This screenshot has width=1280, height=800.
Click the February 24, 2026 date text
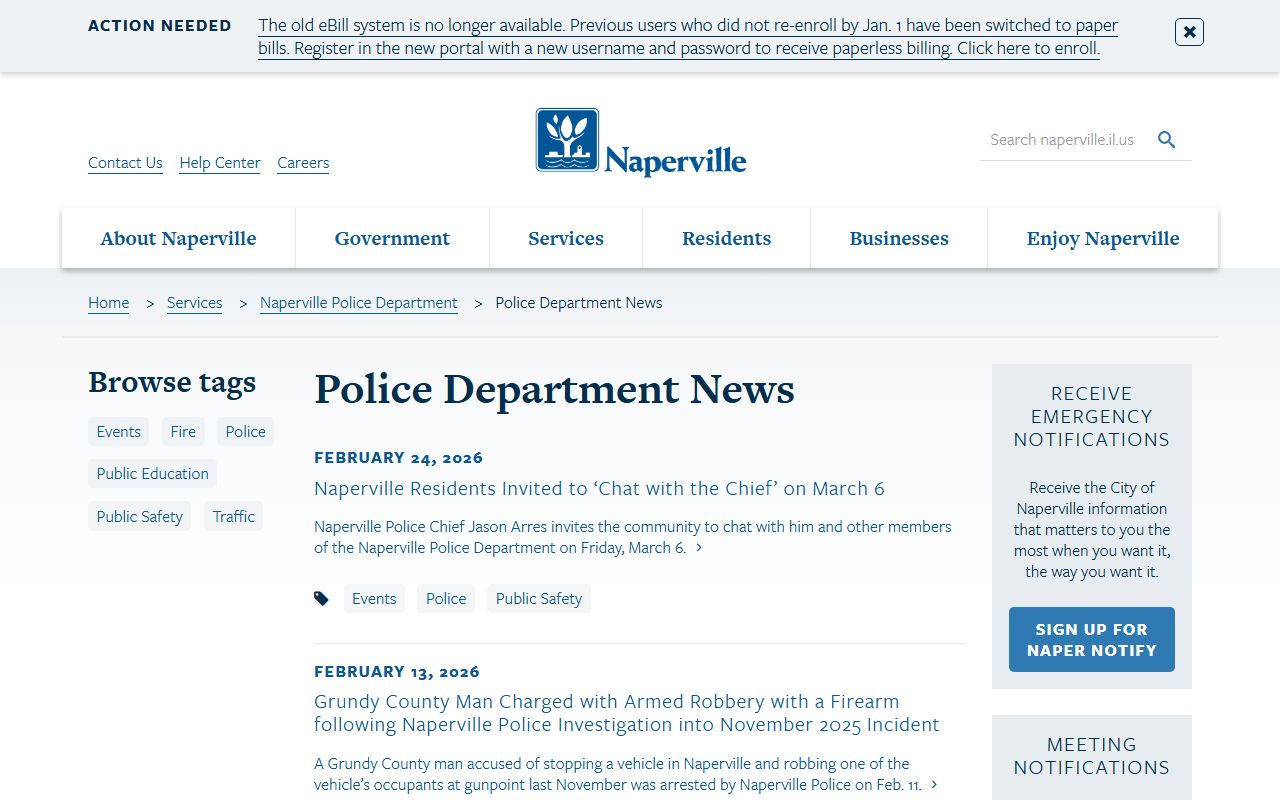click(x=398, y=458)
